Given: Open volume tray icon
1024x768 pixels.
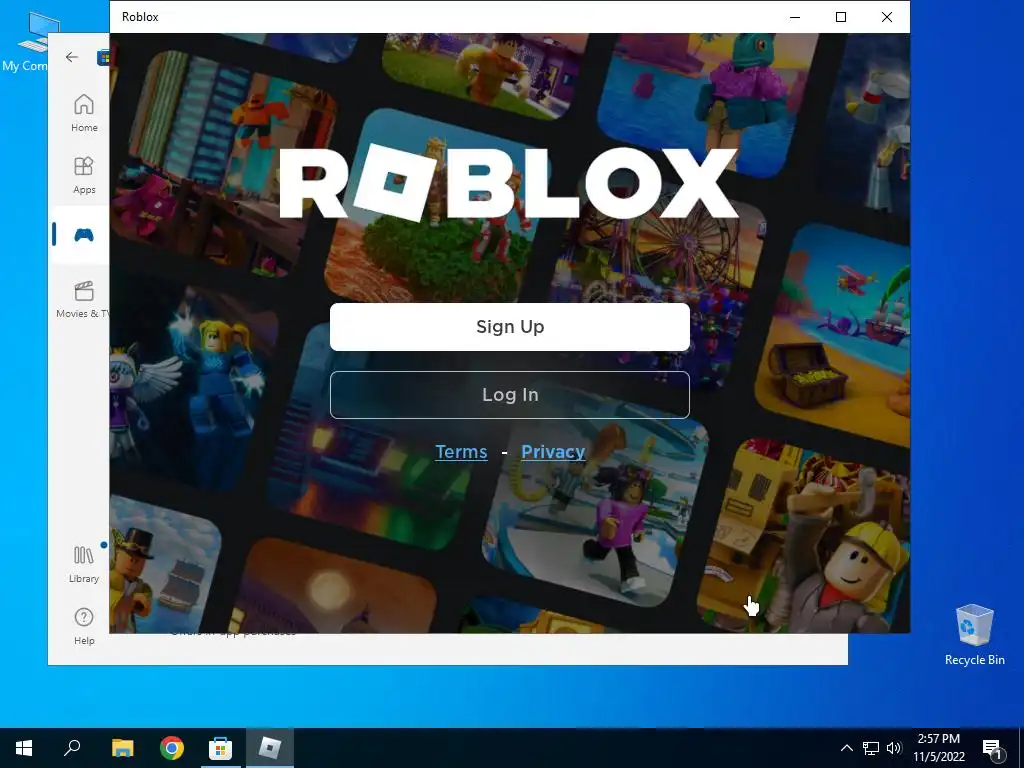Looking at the screenshot, I should click(x=894, y=748).
